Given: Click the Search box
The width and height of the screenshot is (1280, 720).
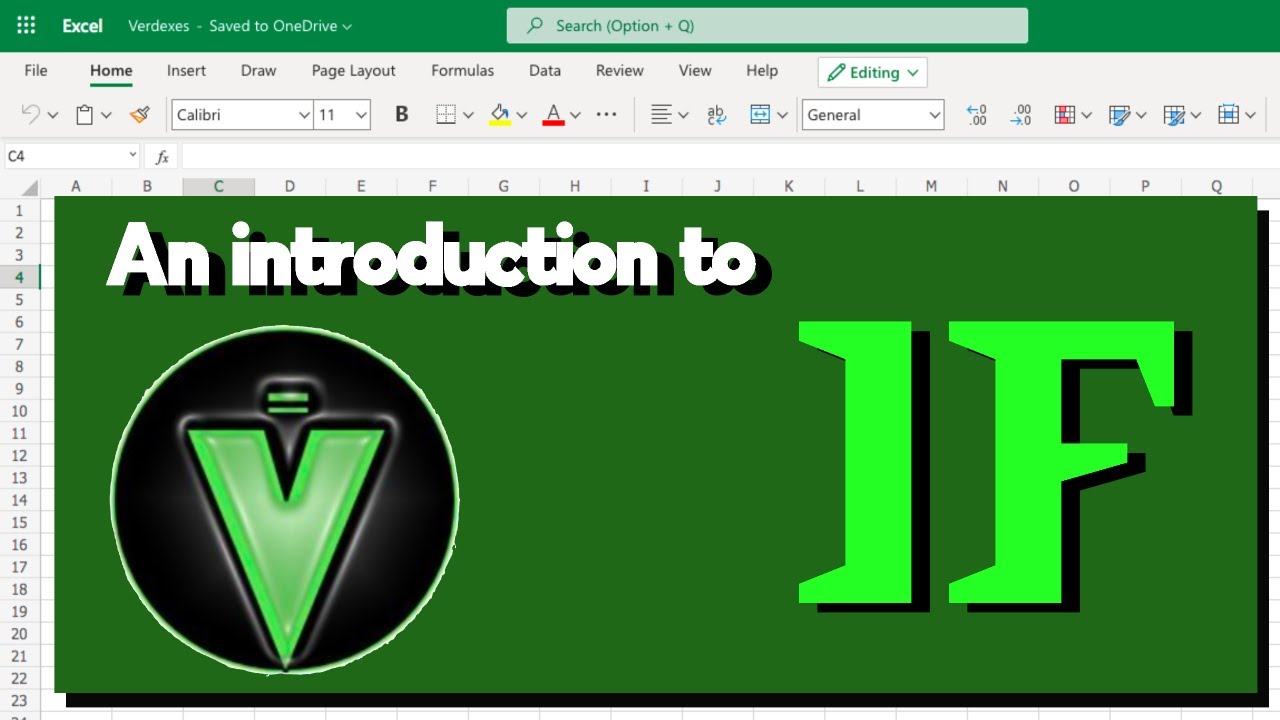Looking at the screenshot, I should 767,26.
